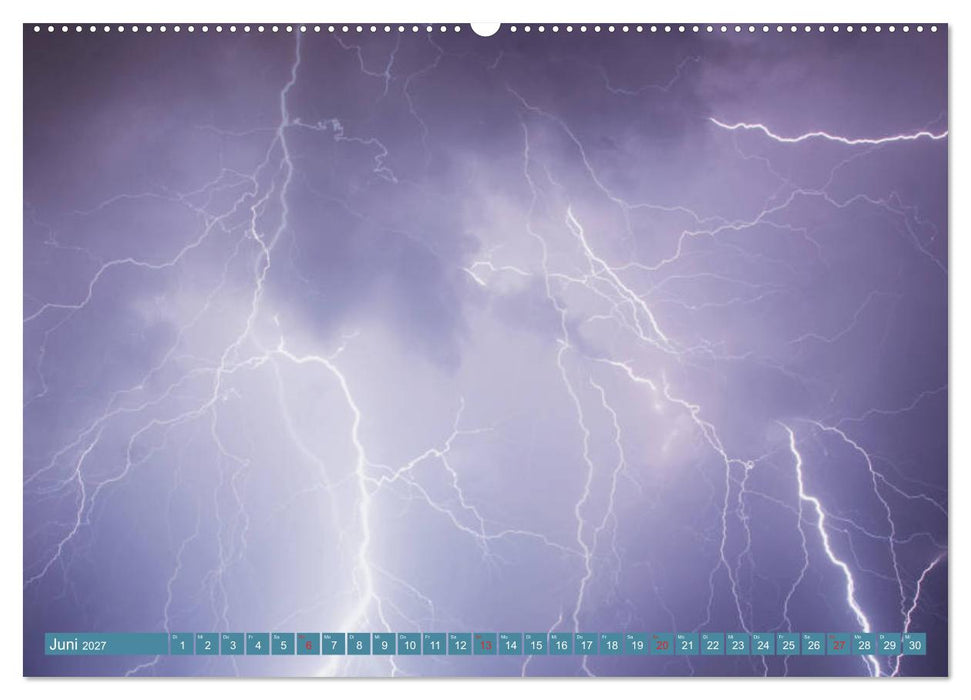Select day 17 in the date strip
This screenshot has height=700, width=971.
pos(586,644)
